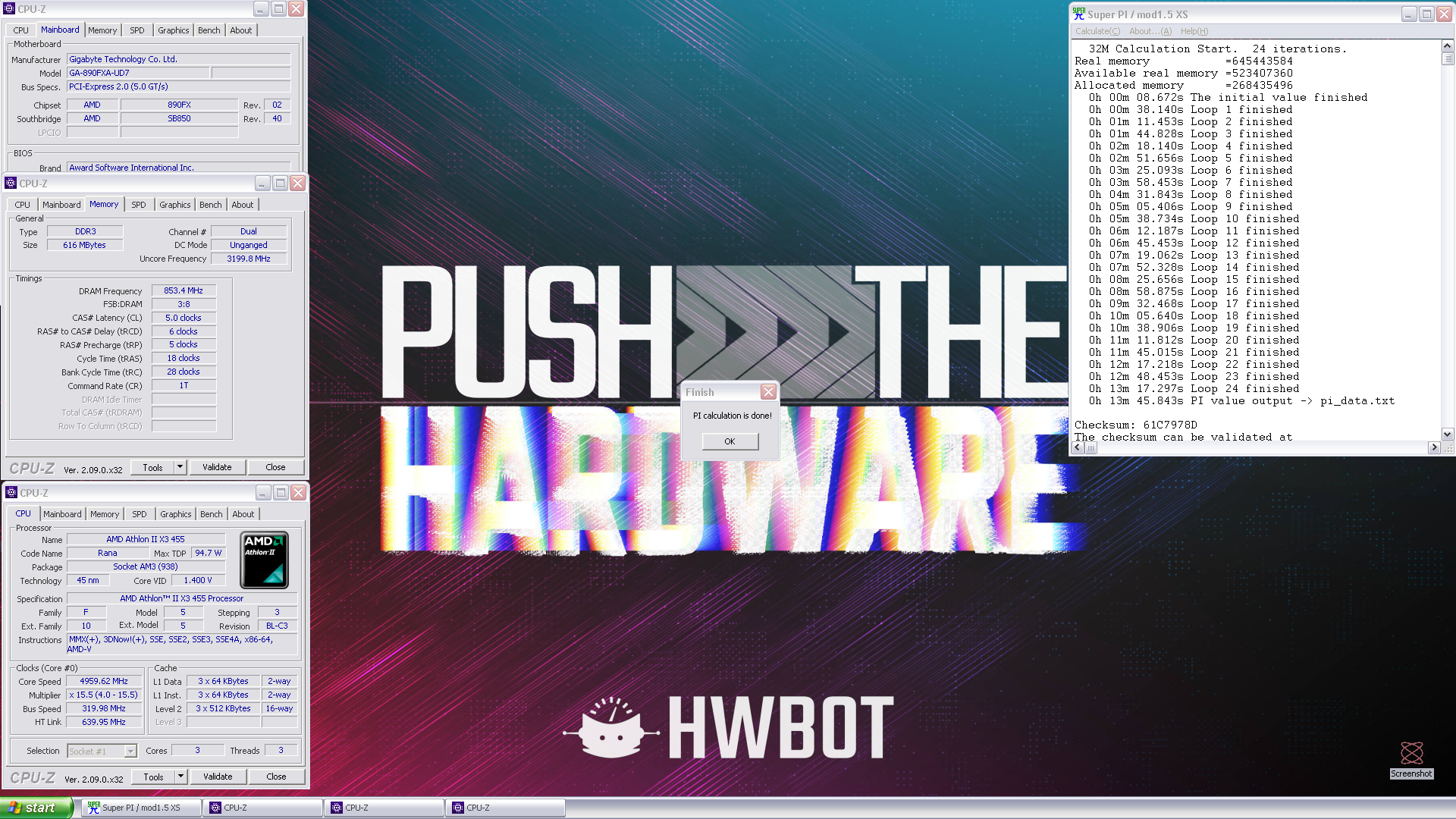Open About menu in Super PI
Viewport: 1456px width, 819px height.
[1150, 31]
